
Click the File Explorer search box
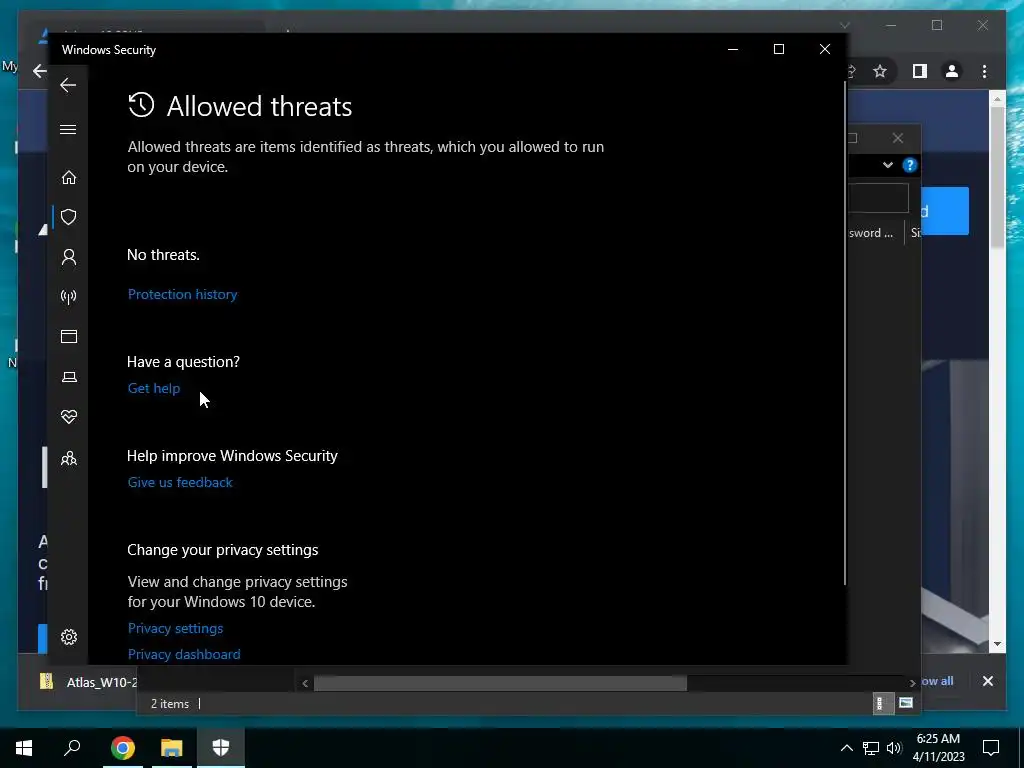(x=878, y=198)
